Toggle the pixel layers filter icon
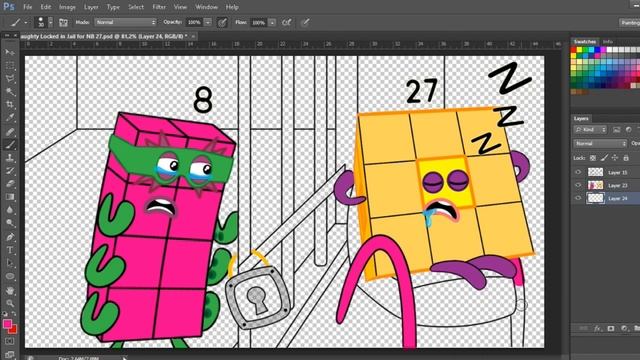Image resolution: width=640 pixels, height=360 pixels. coord(616,130)
